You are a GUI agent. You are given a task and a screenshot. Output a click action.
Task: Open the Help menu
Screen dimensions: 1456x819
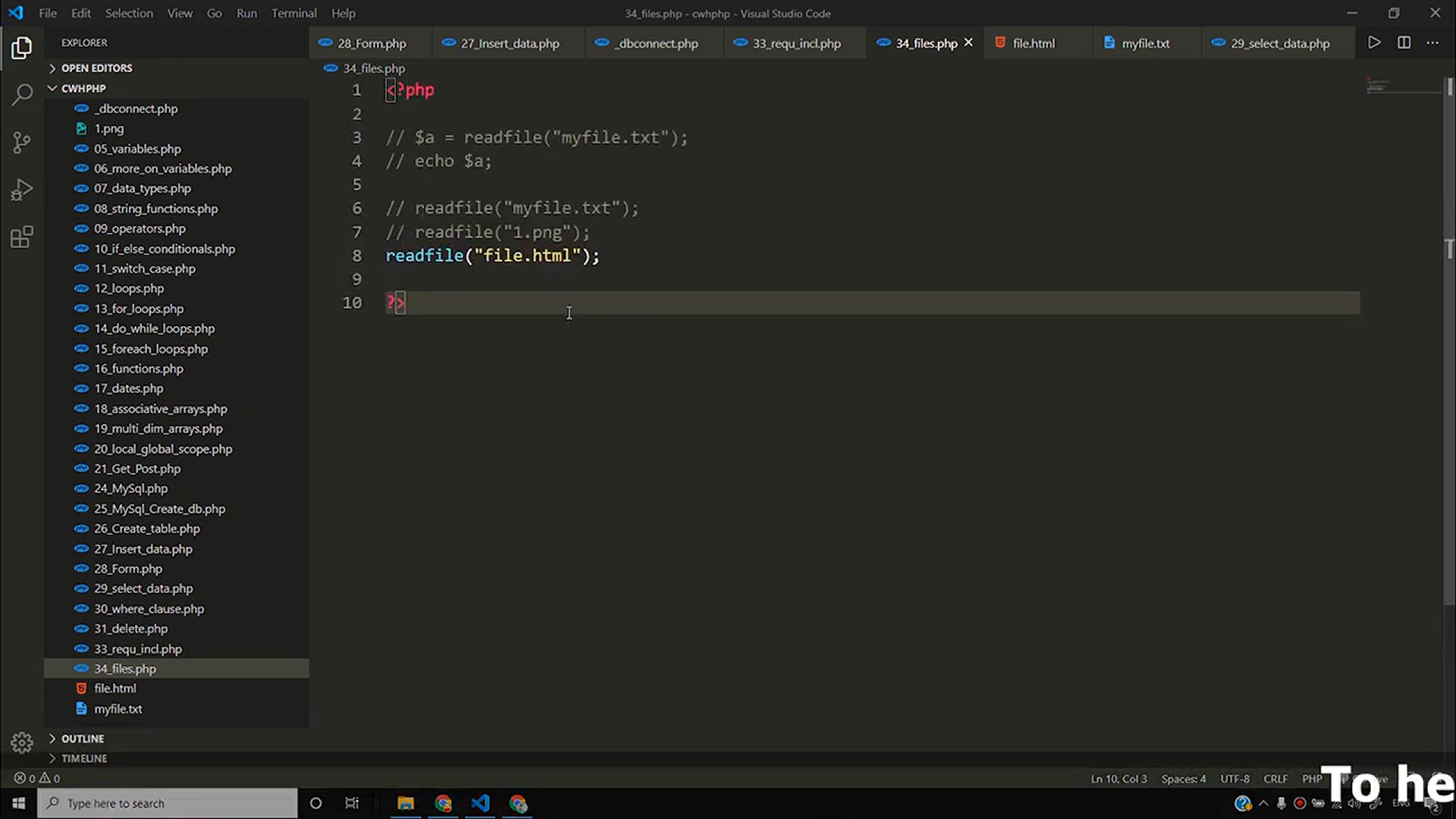[x=344, y=13]
